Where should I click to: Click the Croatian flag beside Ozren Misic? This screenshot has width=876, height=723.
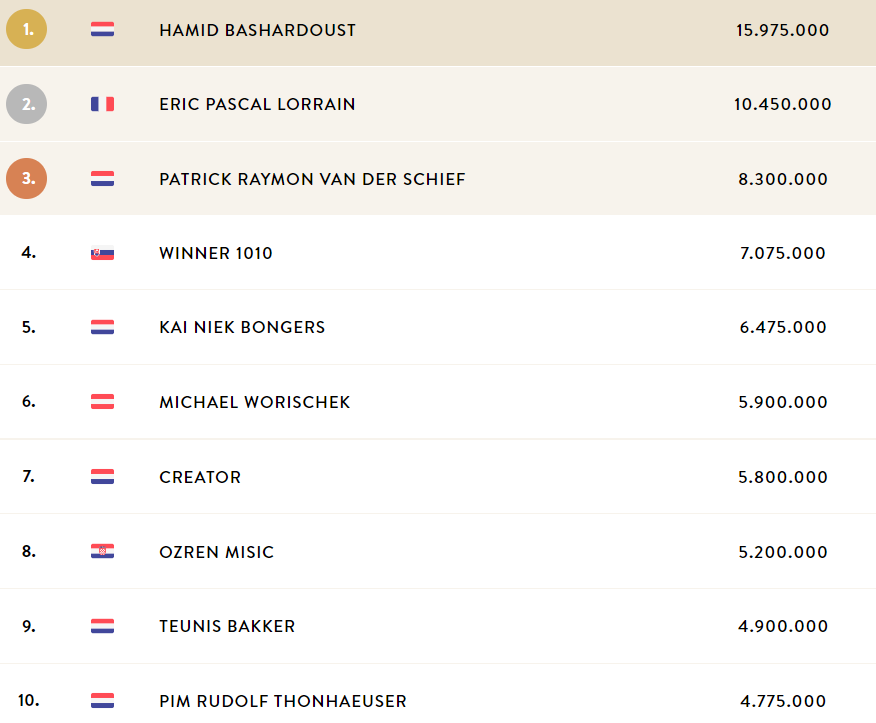click(102, 551)
